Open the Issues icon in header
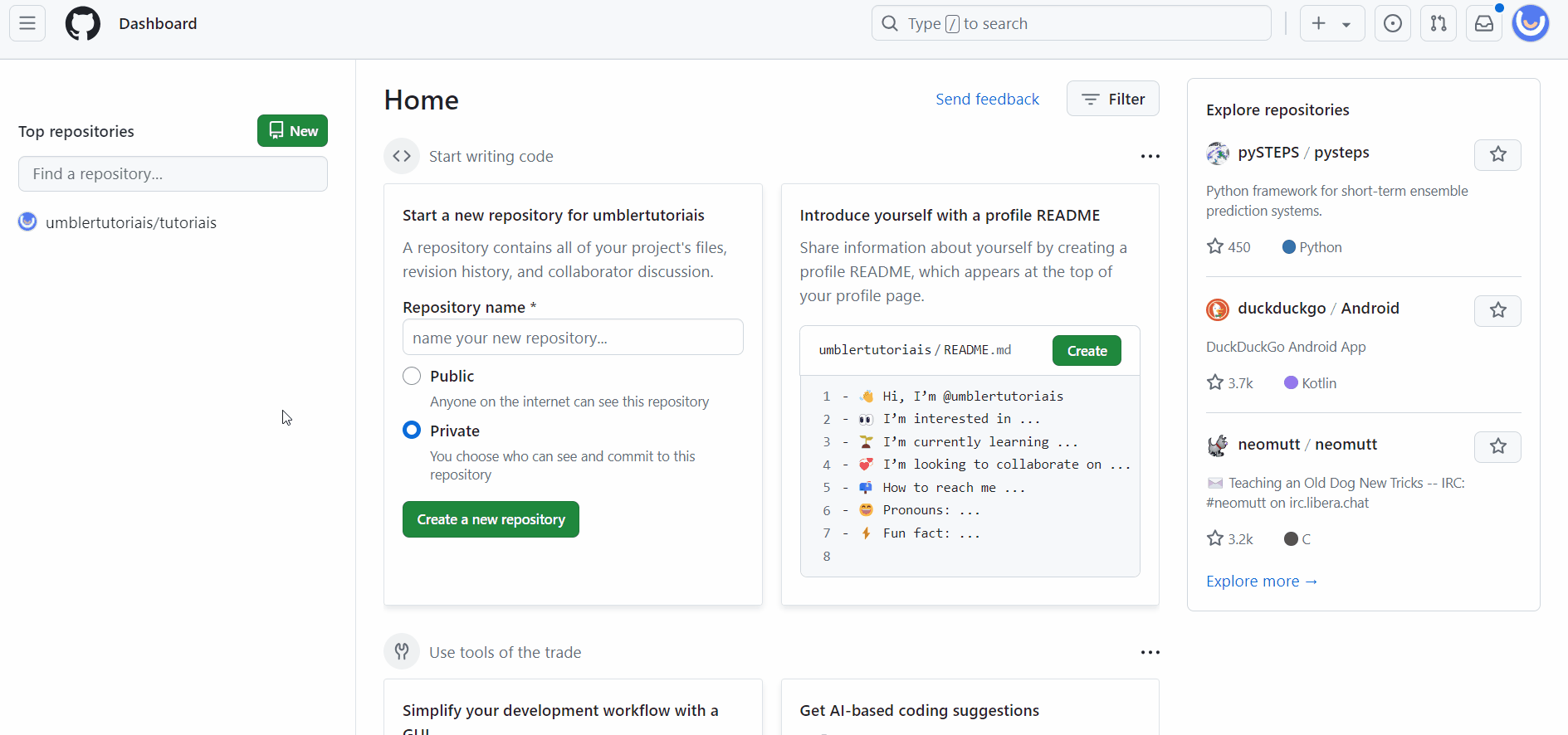Image resolution: width=1568 pixels, height=735 pixels. [1393, 23]
